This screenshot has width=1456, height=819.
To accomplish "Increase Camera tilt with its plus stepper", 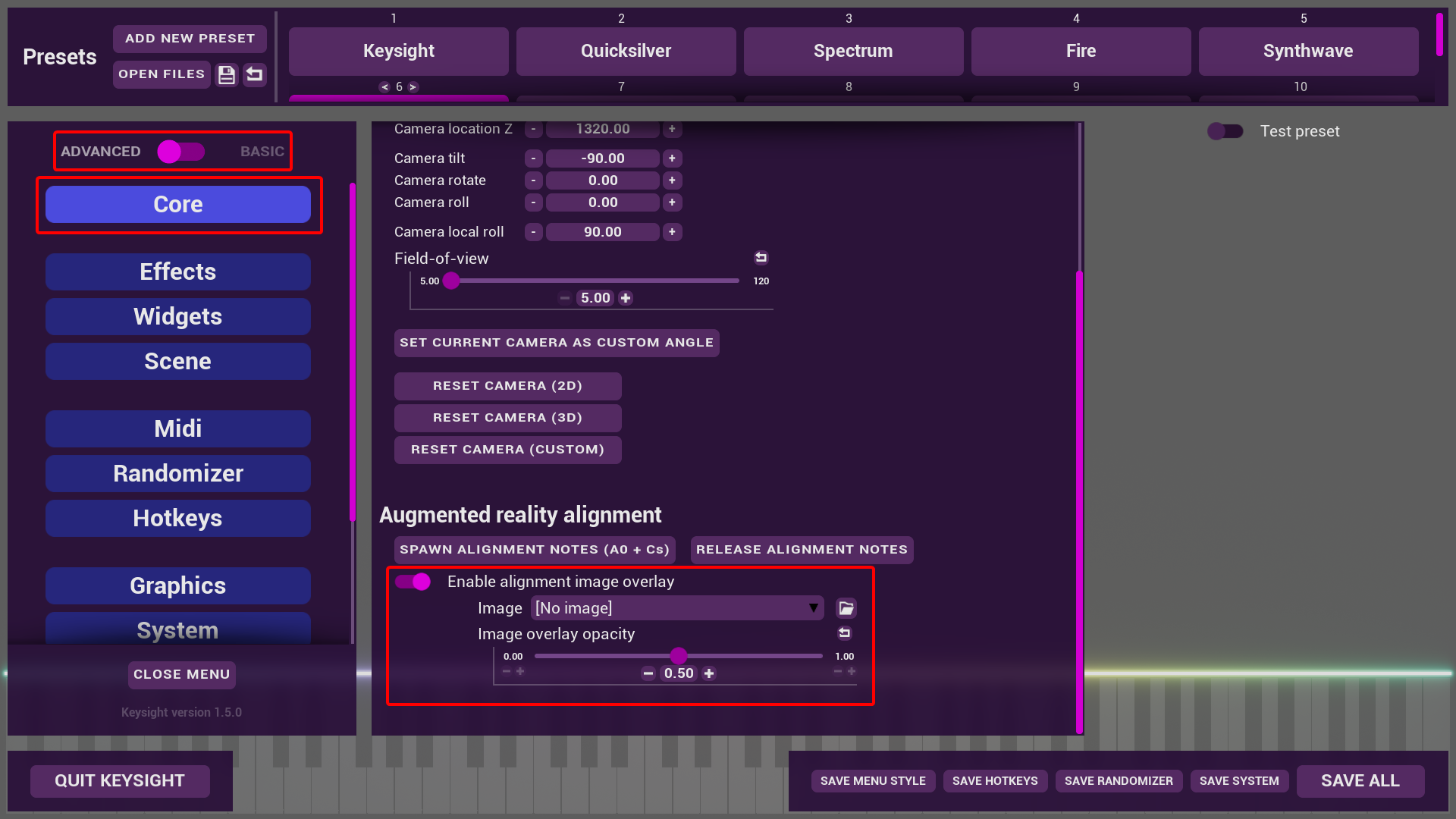I will point(672,158).
